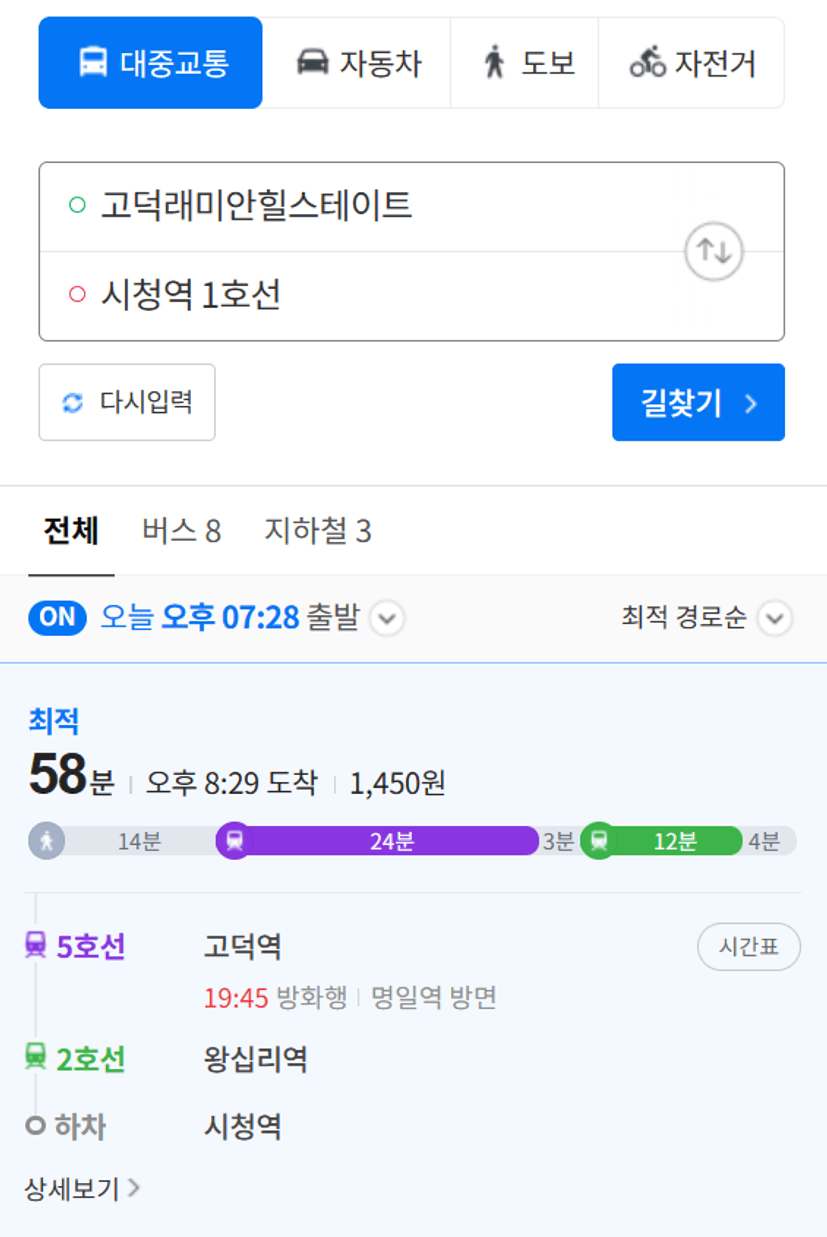The image size is (827, 1237).
Task: Pick the walking person icon for 도보
Action: [x=494, y=63]
